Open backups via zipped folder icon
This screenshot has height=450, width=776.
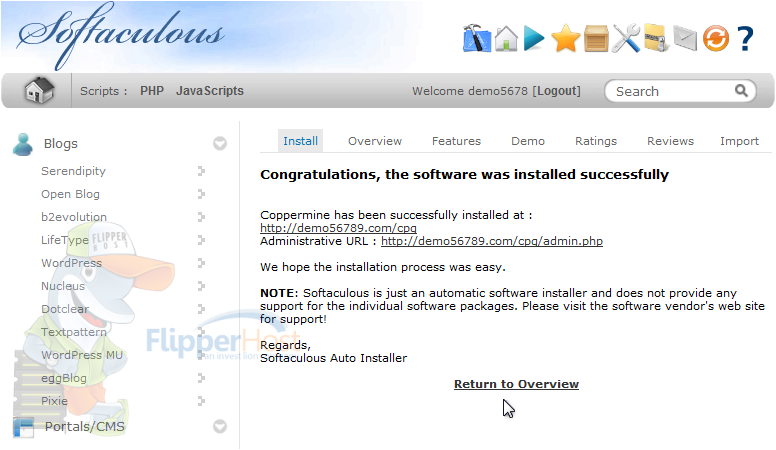(x=656, y=38)
